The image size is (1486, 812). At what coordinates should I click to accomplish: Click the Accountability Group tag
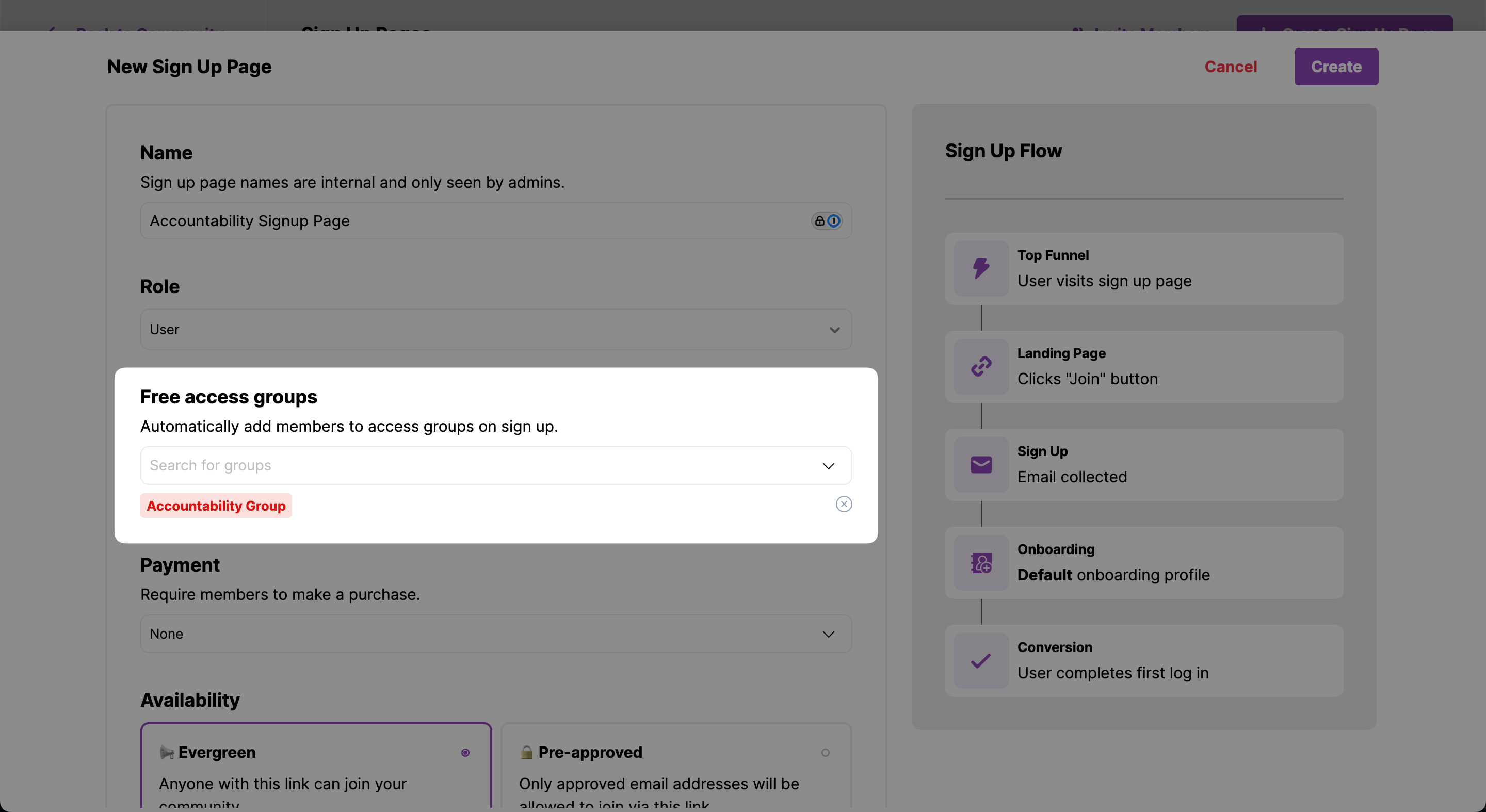(x=216, y=506)
